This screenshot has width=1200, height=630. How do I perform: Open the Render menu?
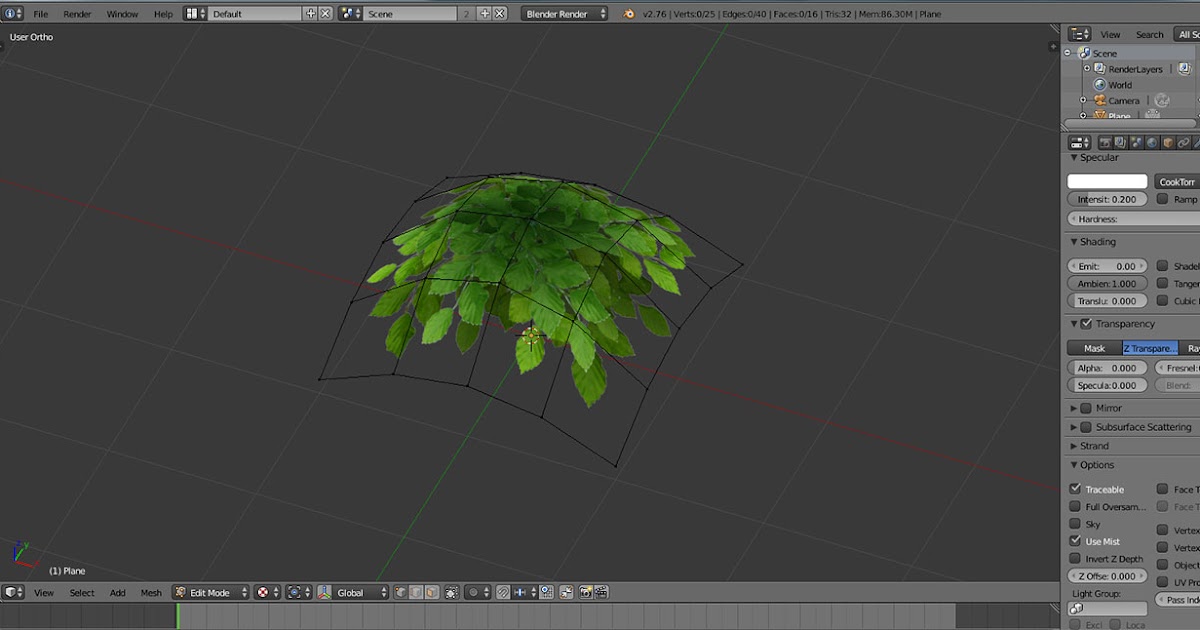[77, 13]
